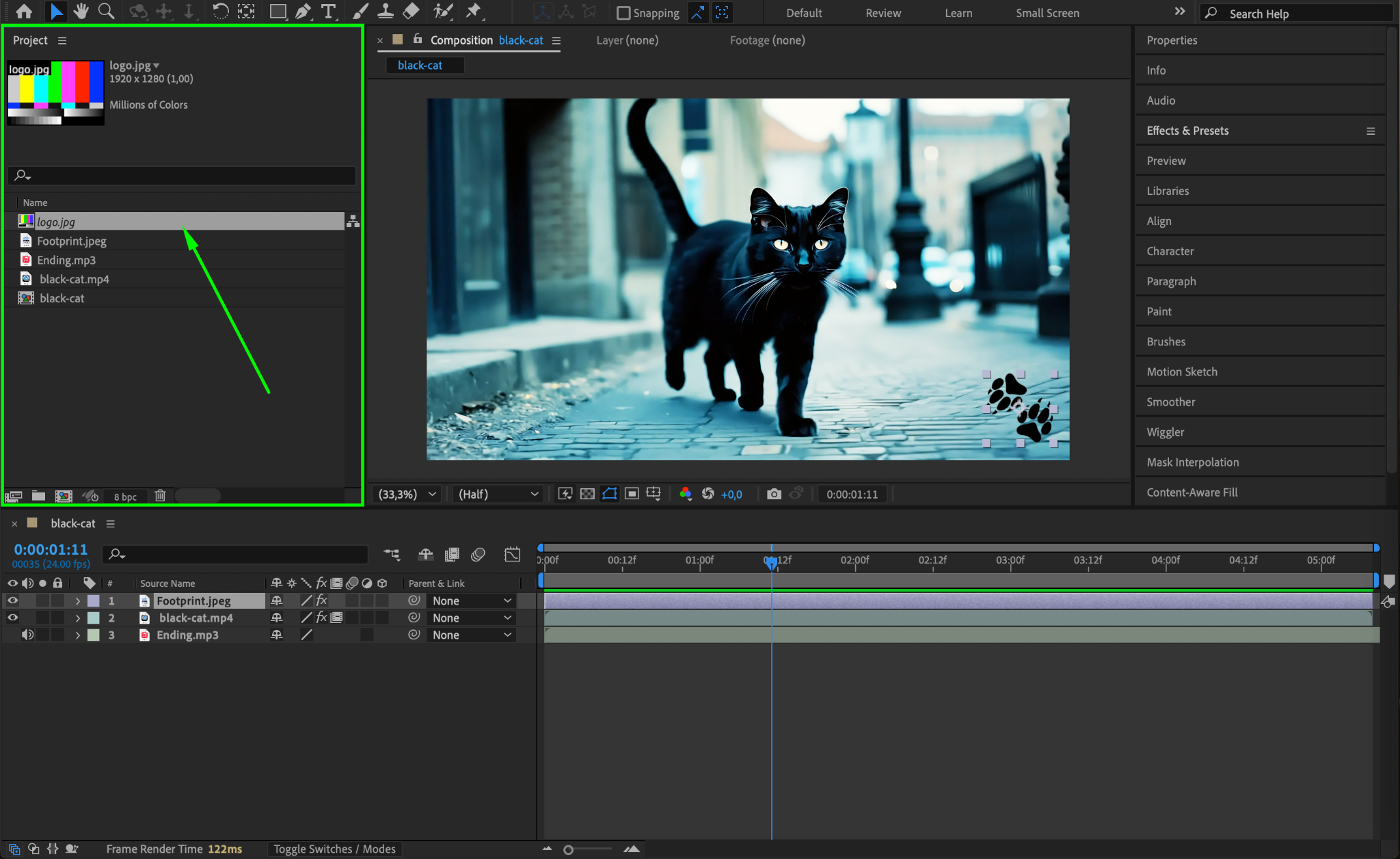Image resolution: width=1400 pixels, height=859 pixels.
Task: Click the Footprint.jpeg label color swatch
Action: tap(94, 600)
